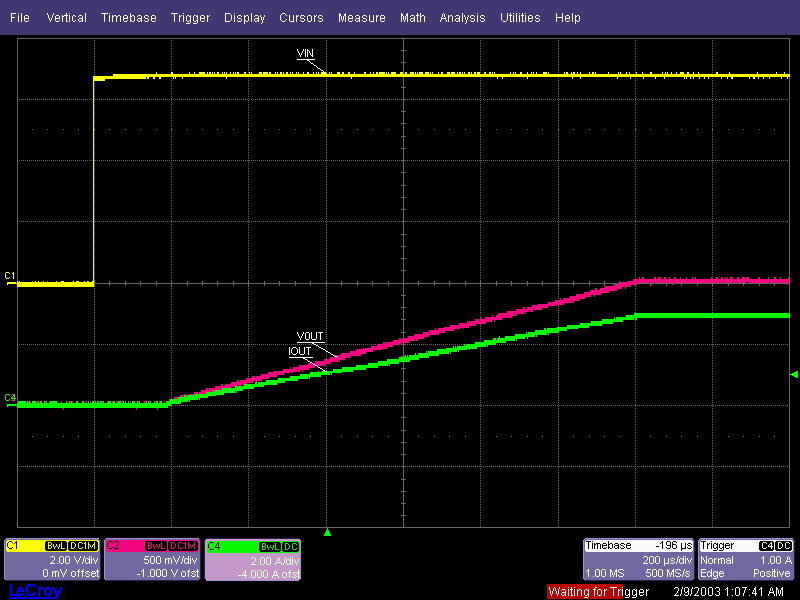Screen dimensions: 800x600
Task: Open the Timebase descriptor box
Action: click(x=639, y=560)
